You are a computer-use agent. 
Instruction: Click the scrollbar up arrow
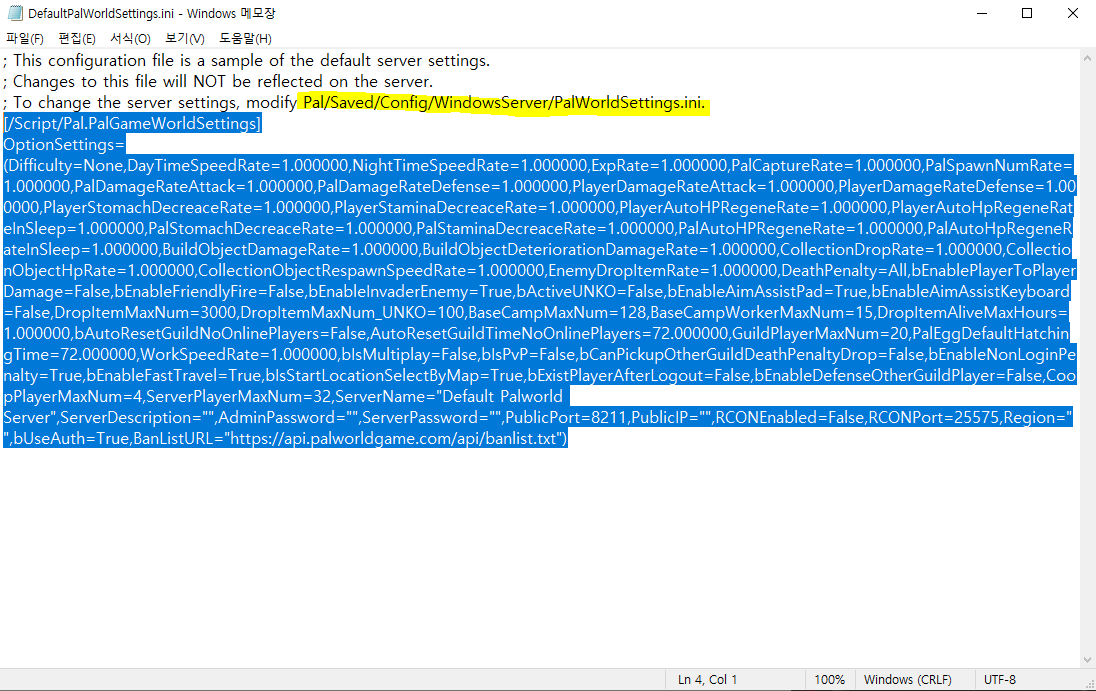click(x=1088, y=57)
